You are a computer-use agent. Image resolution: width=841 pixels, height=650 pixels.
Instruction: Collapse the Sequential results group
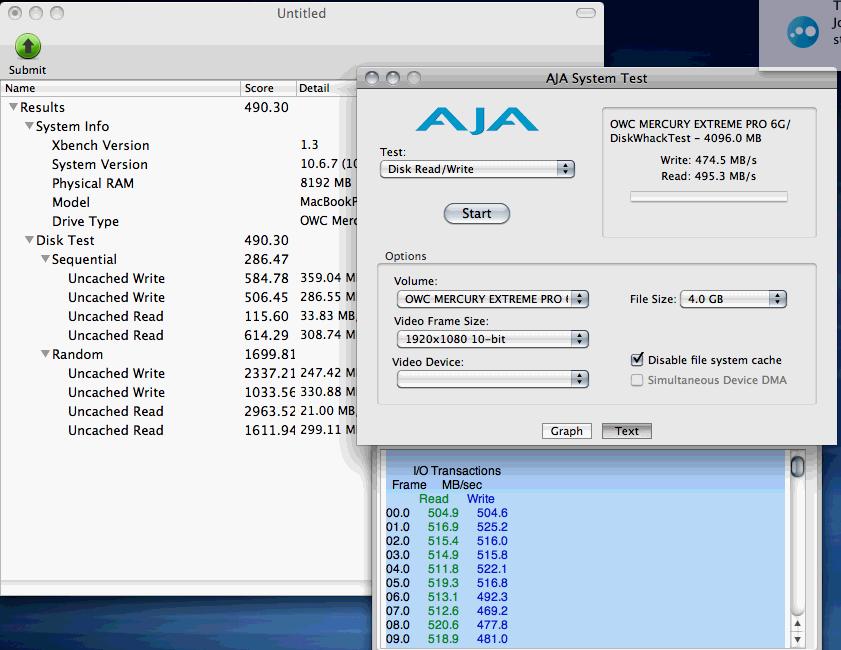click(45, 259)
